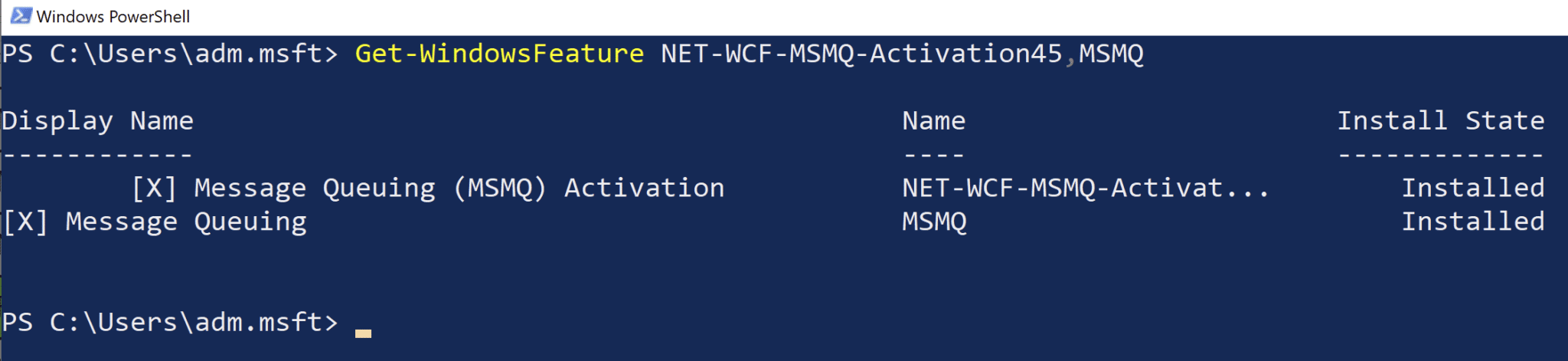Click the blinking cursor at the prompt

(363, 333)
